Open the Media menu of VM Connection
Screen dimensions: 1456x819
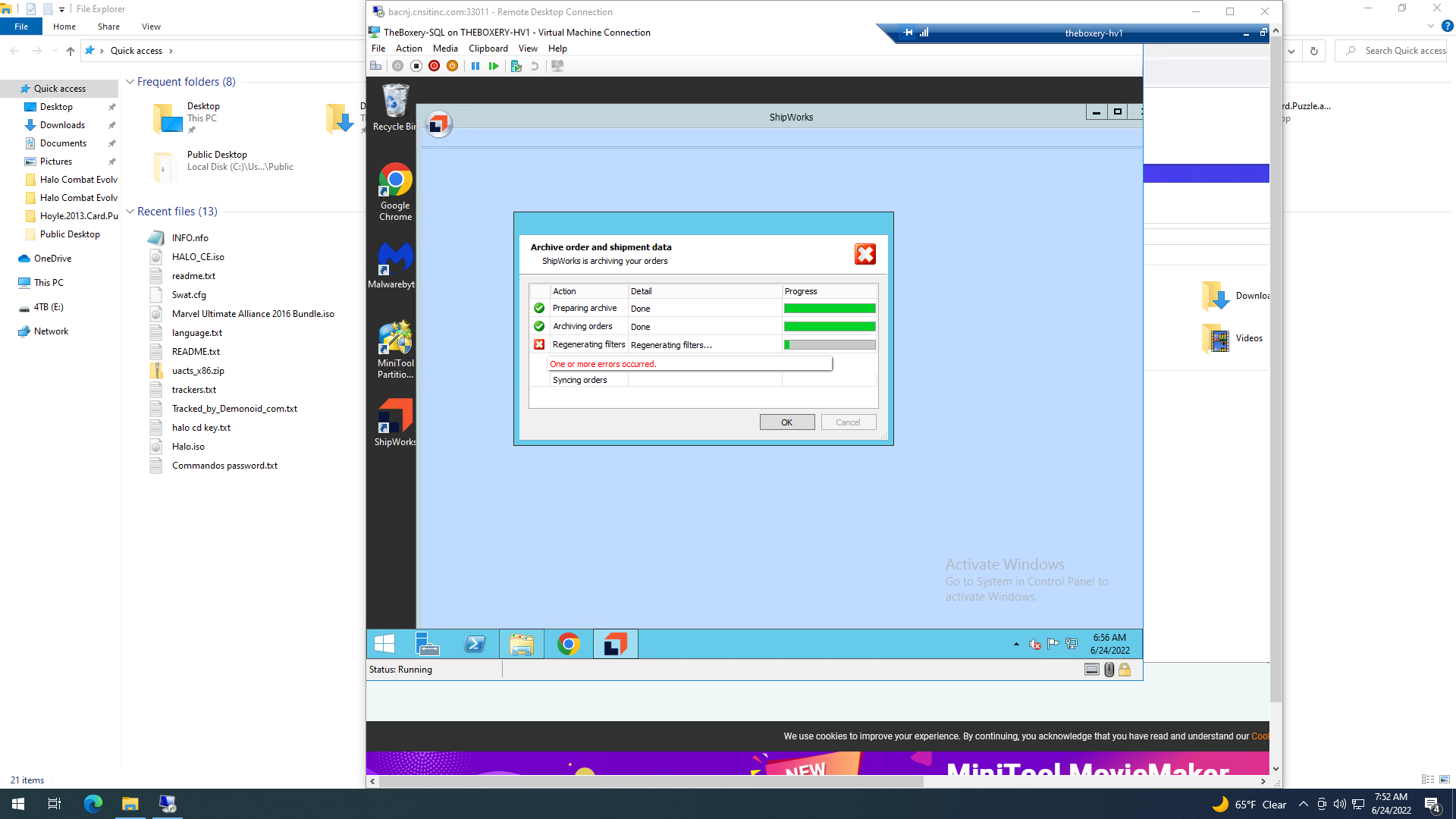coord(445,49)
